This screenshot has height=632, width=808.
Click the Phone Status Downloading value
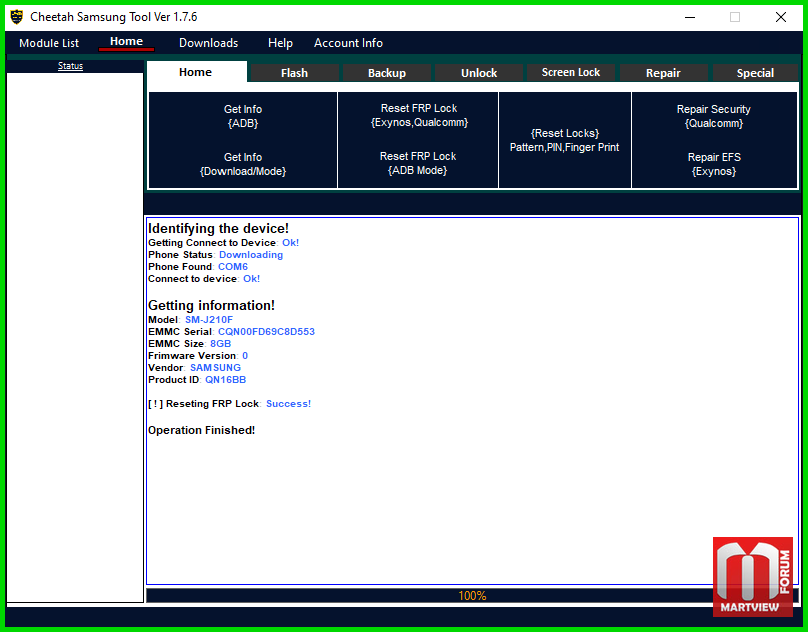(x=251, y=255)
